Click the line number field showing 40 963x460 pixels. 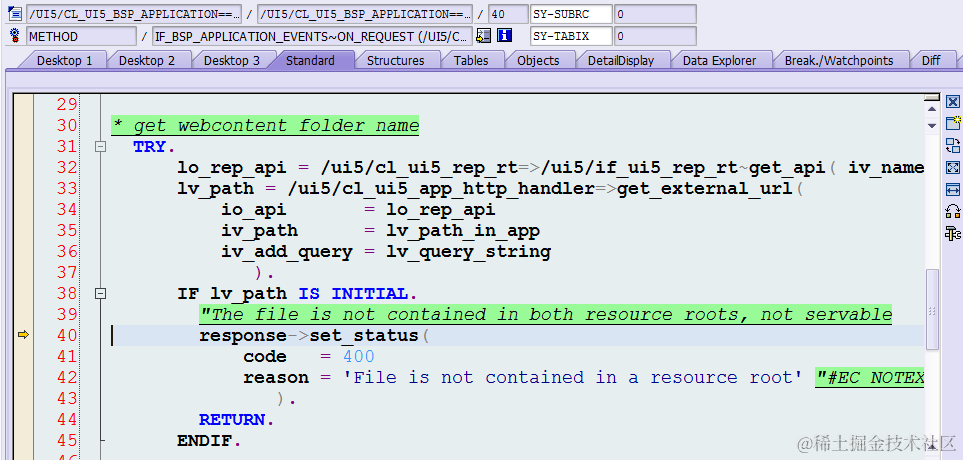[508, 14]
